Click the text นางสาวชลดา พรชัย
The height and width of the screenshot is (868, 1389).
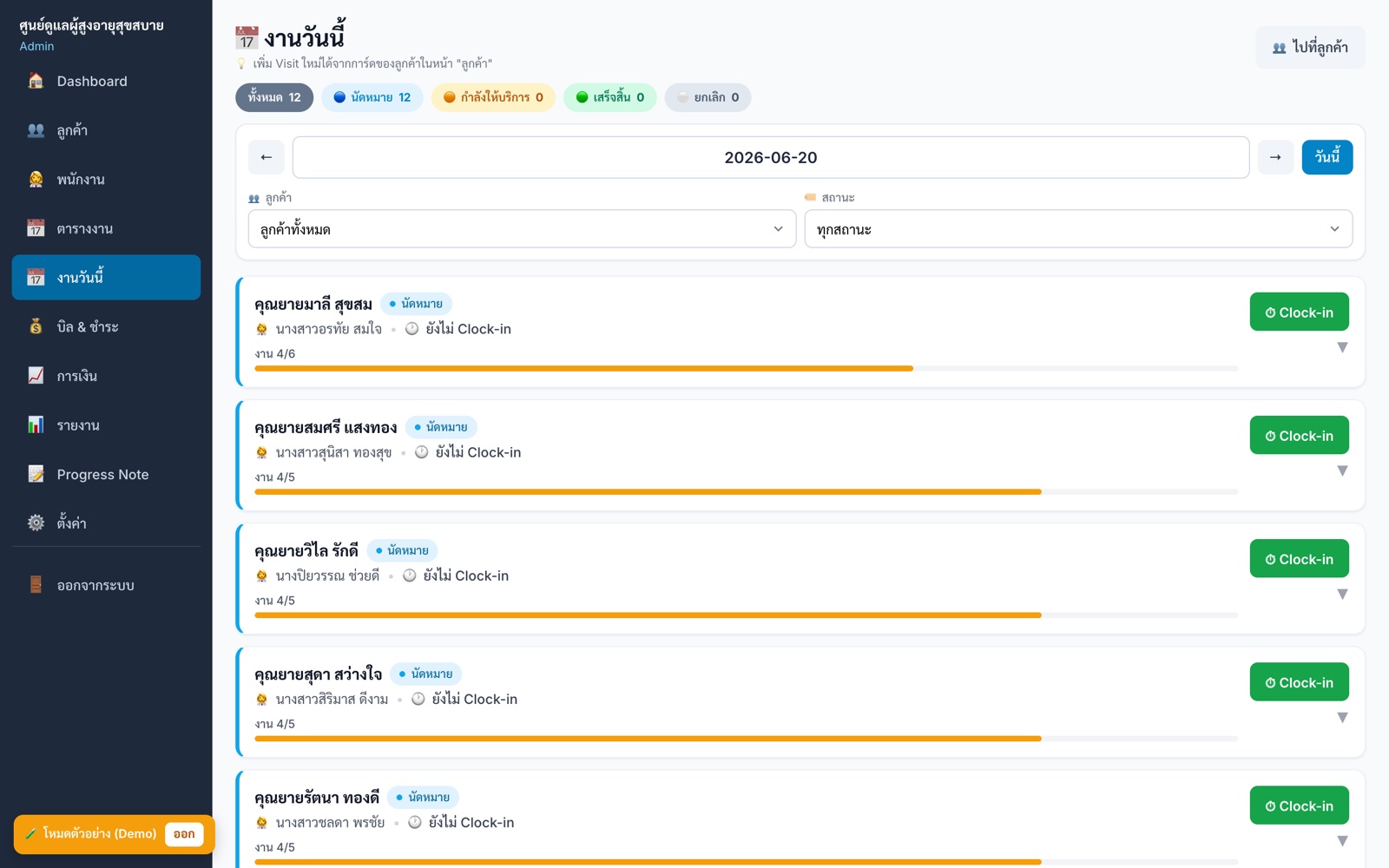[x=331, y=822]
